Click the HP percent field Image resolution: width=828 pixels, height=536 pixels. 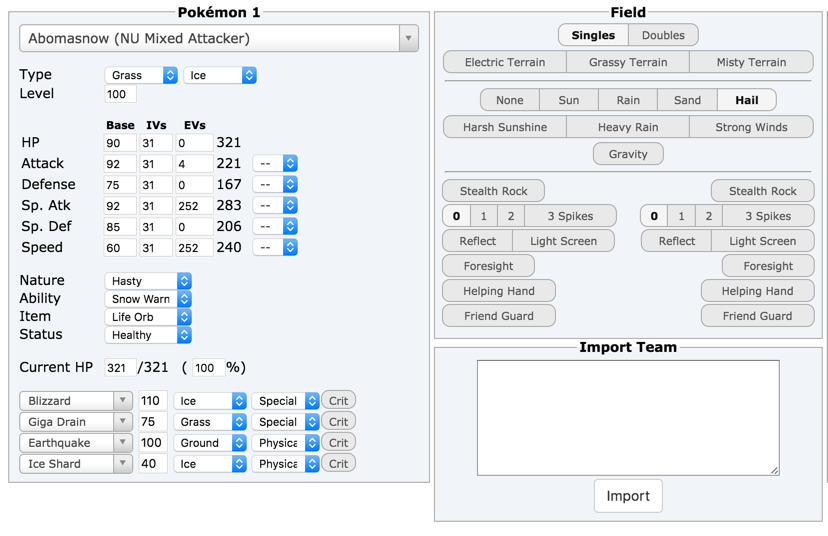209,368
